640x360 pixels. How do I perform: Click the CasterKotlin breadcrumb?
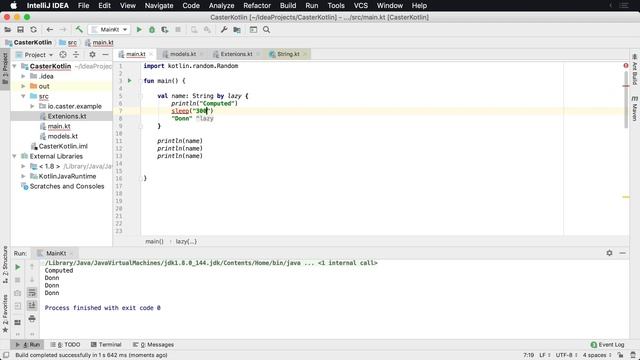(x=29, y=42)
